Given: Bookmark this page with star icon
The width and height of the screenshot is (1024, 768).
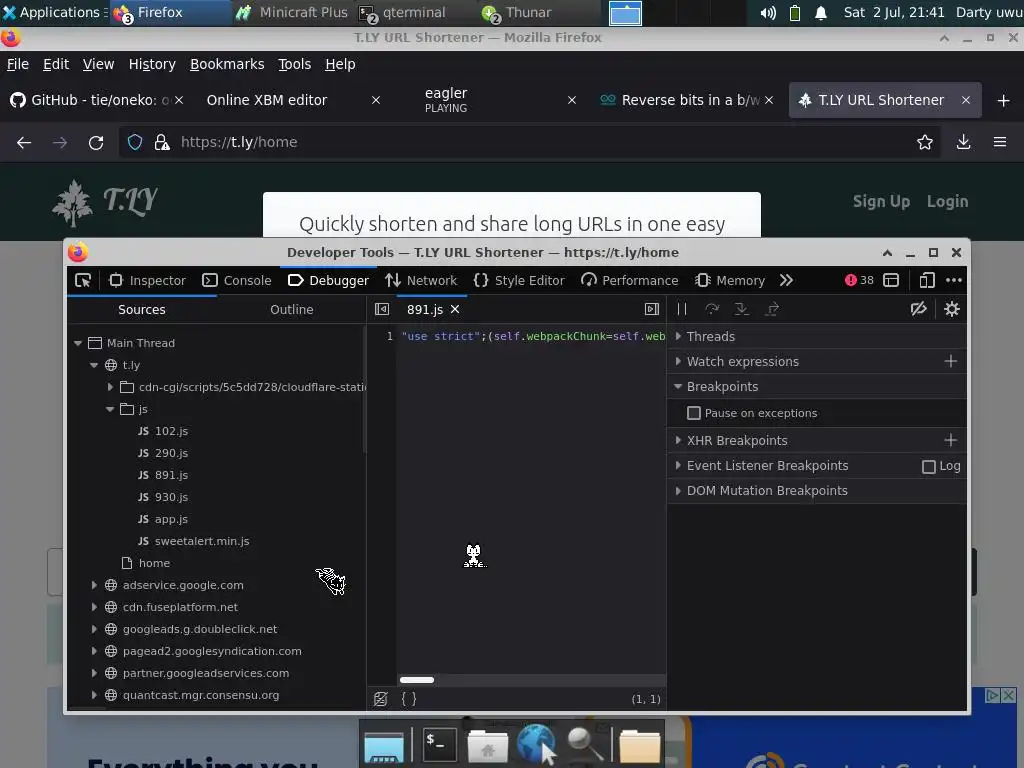Looking at the screenshot, I should pyautogui.click(x=925, y=142).
